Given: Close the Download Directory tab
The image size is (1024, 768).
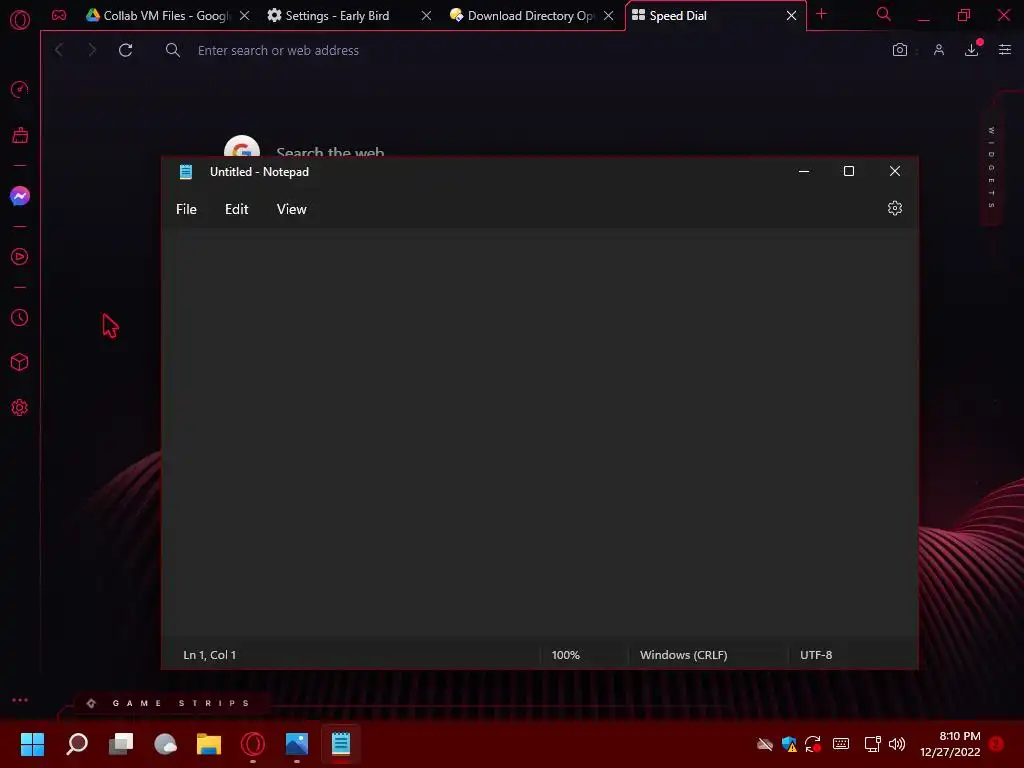Looking at the screenshot, I should [x=609, y=16].
